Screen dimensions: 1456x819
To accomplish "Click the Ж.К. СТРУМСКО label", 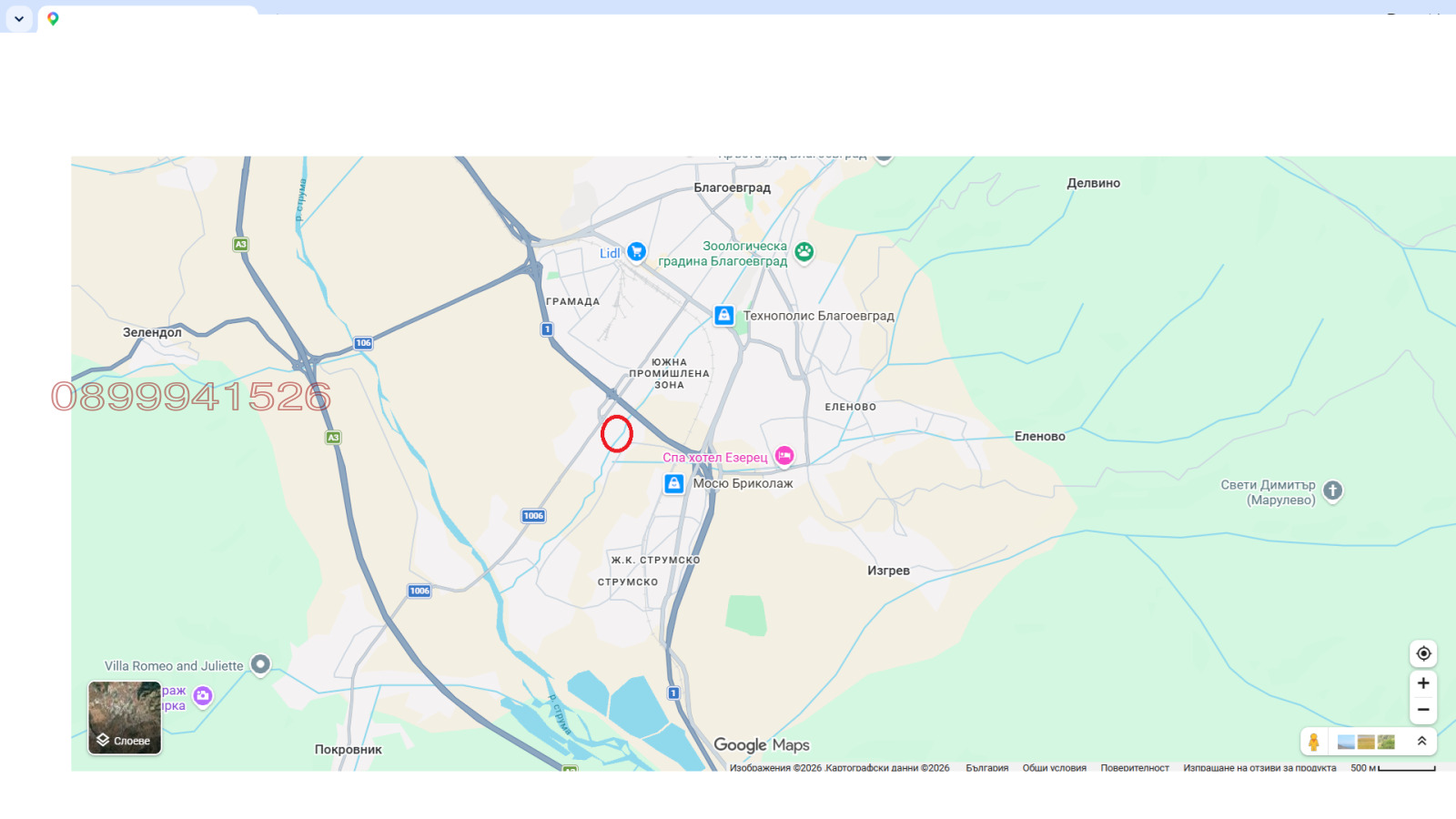I will point(655,560).
